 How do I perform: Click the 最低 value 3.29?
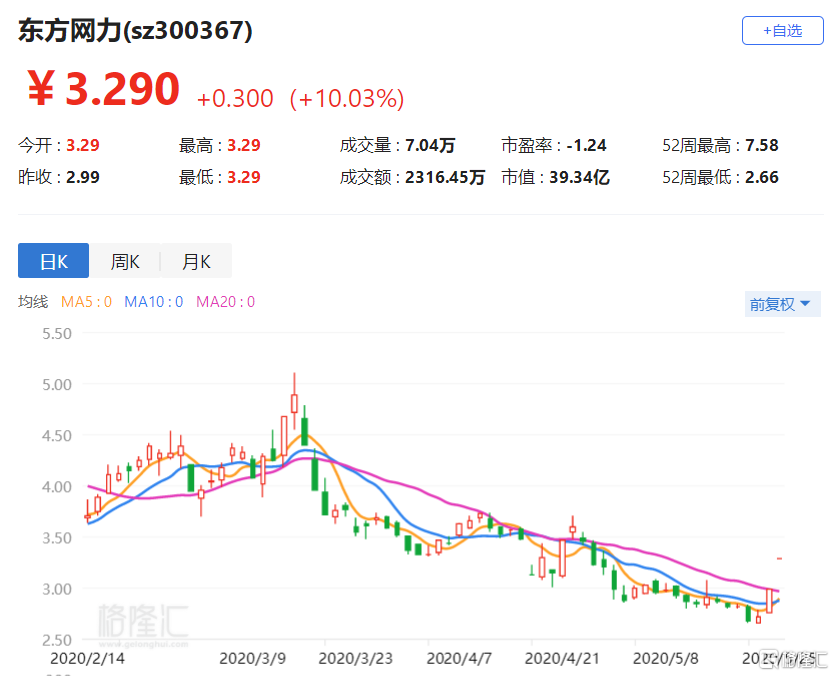(x=244, y=177)
